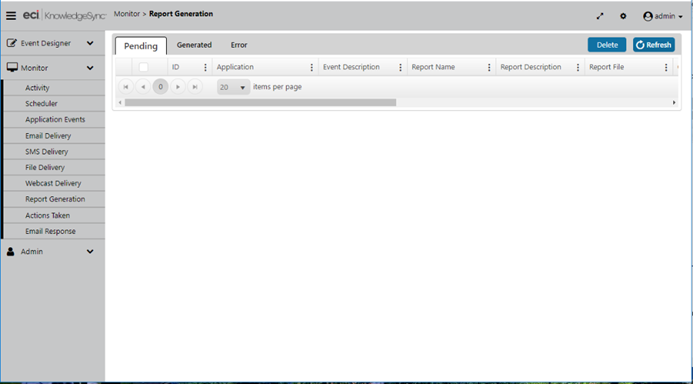The width and height of the screenshot is (693, 384).
Task: Go to the previous page of results
Action: click(143, 87)
